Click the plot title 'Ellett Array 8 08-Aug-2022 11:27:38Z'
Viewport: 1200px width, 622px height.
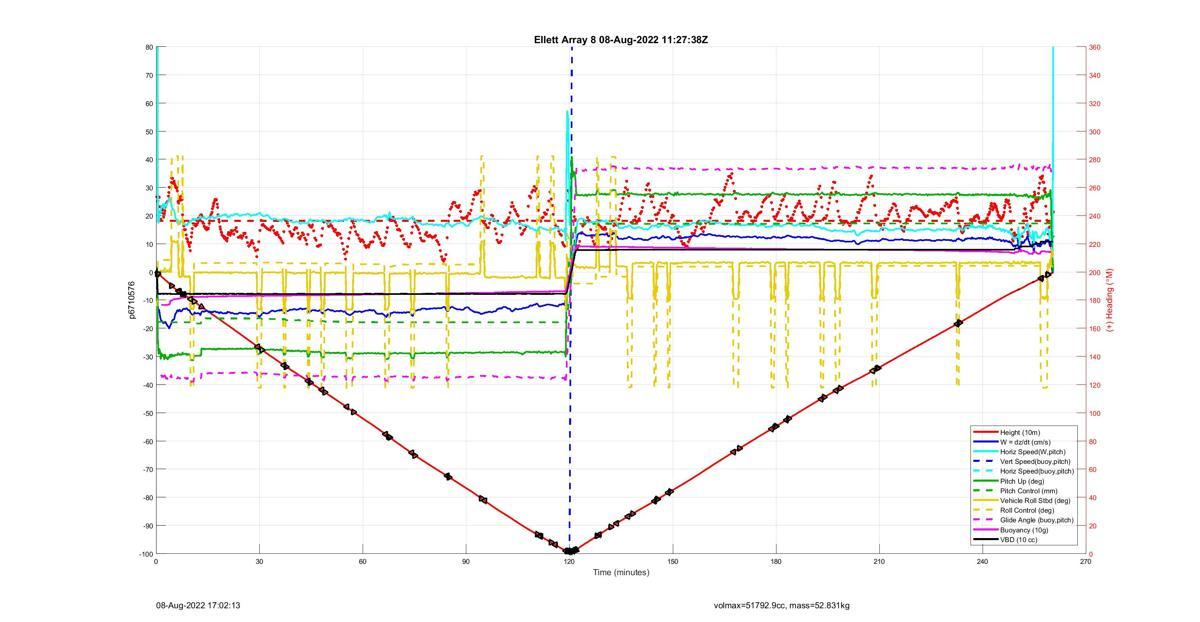pyautogui.click(x=621, y=40)
